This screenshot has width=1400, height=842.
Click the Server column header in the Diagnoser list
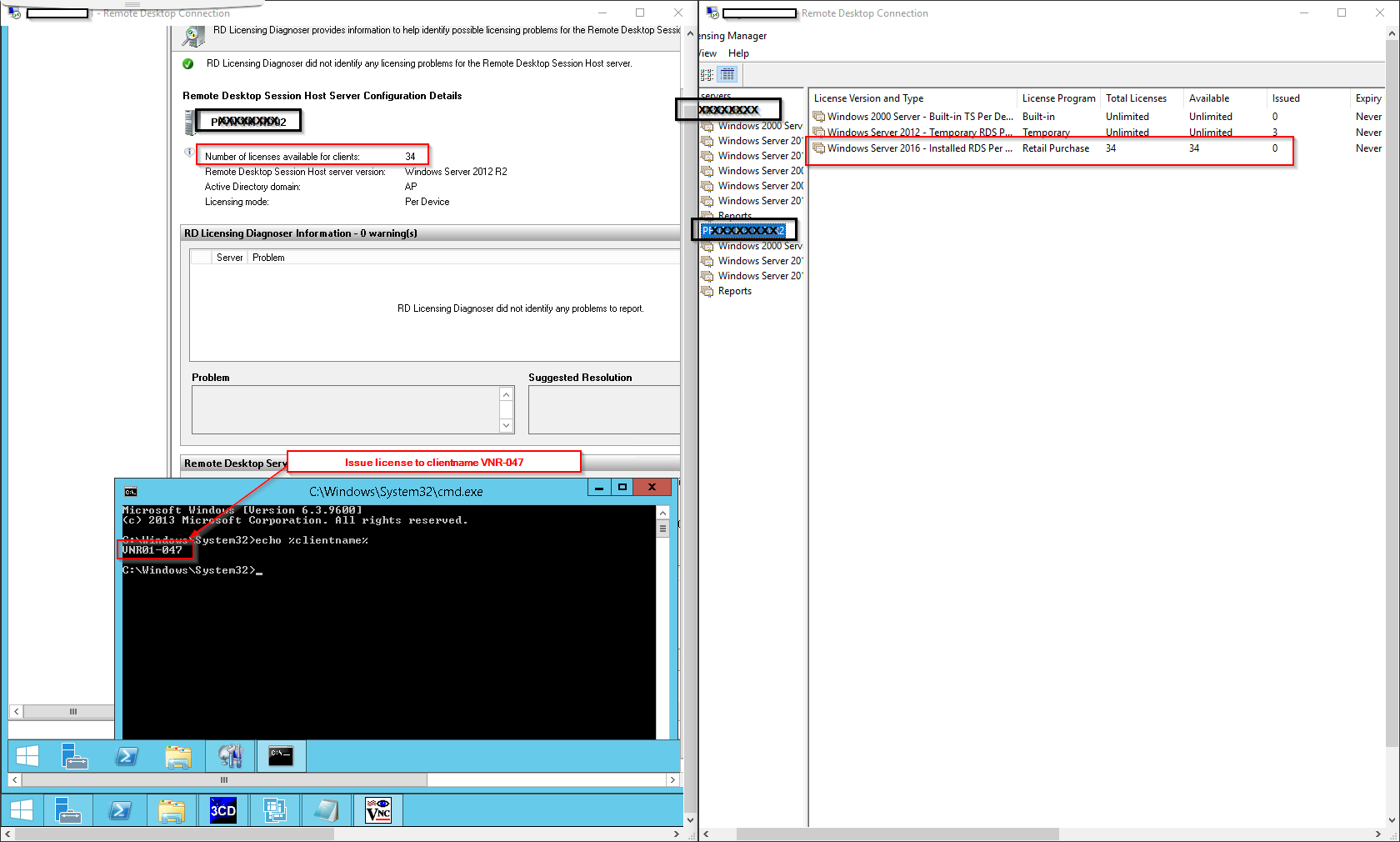point(229,258)
